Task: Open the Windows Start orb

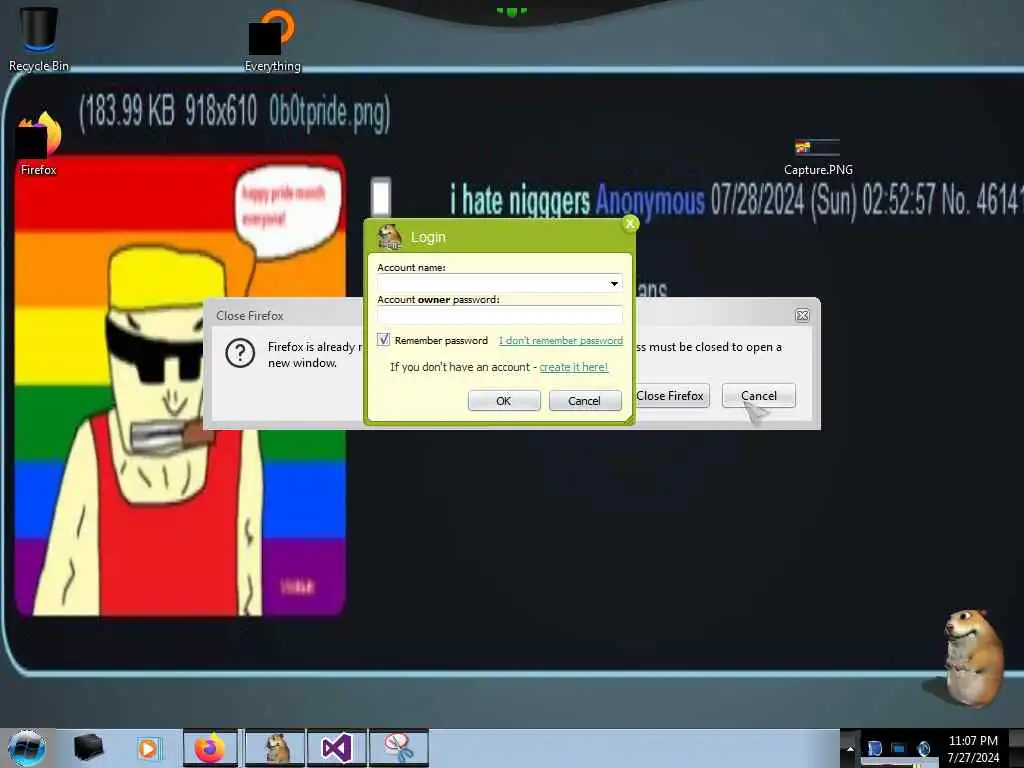Action: 26,748
